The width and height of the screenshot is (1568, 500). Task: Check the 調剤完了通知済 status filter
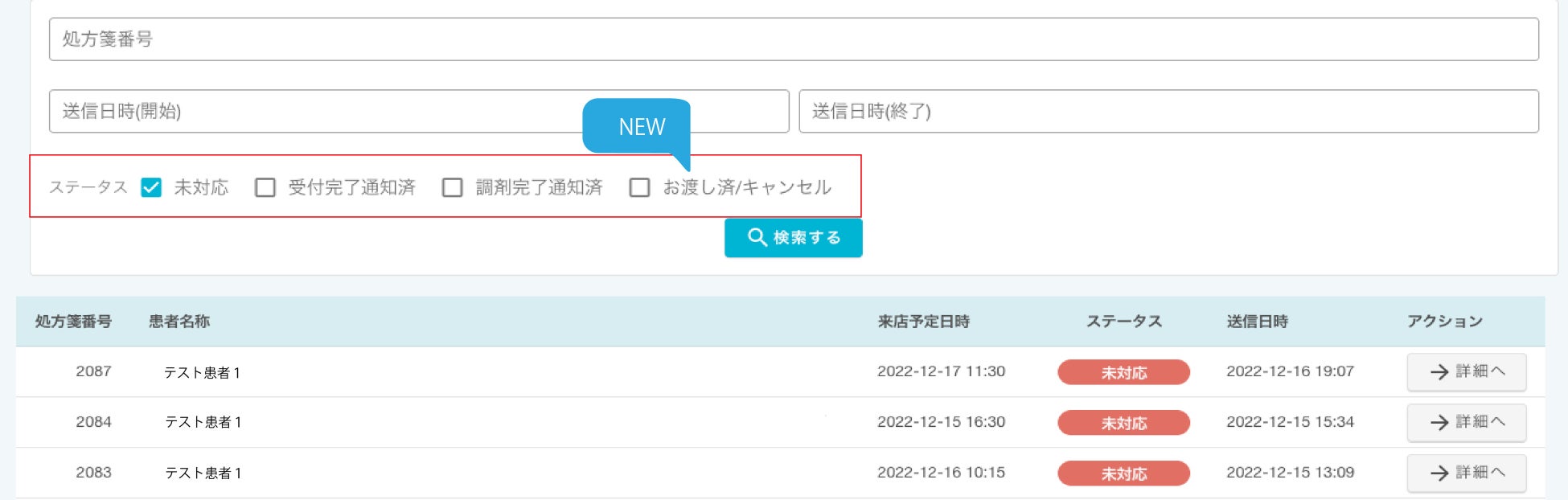(453, 187)
